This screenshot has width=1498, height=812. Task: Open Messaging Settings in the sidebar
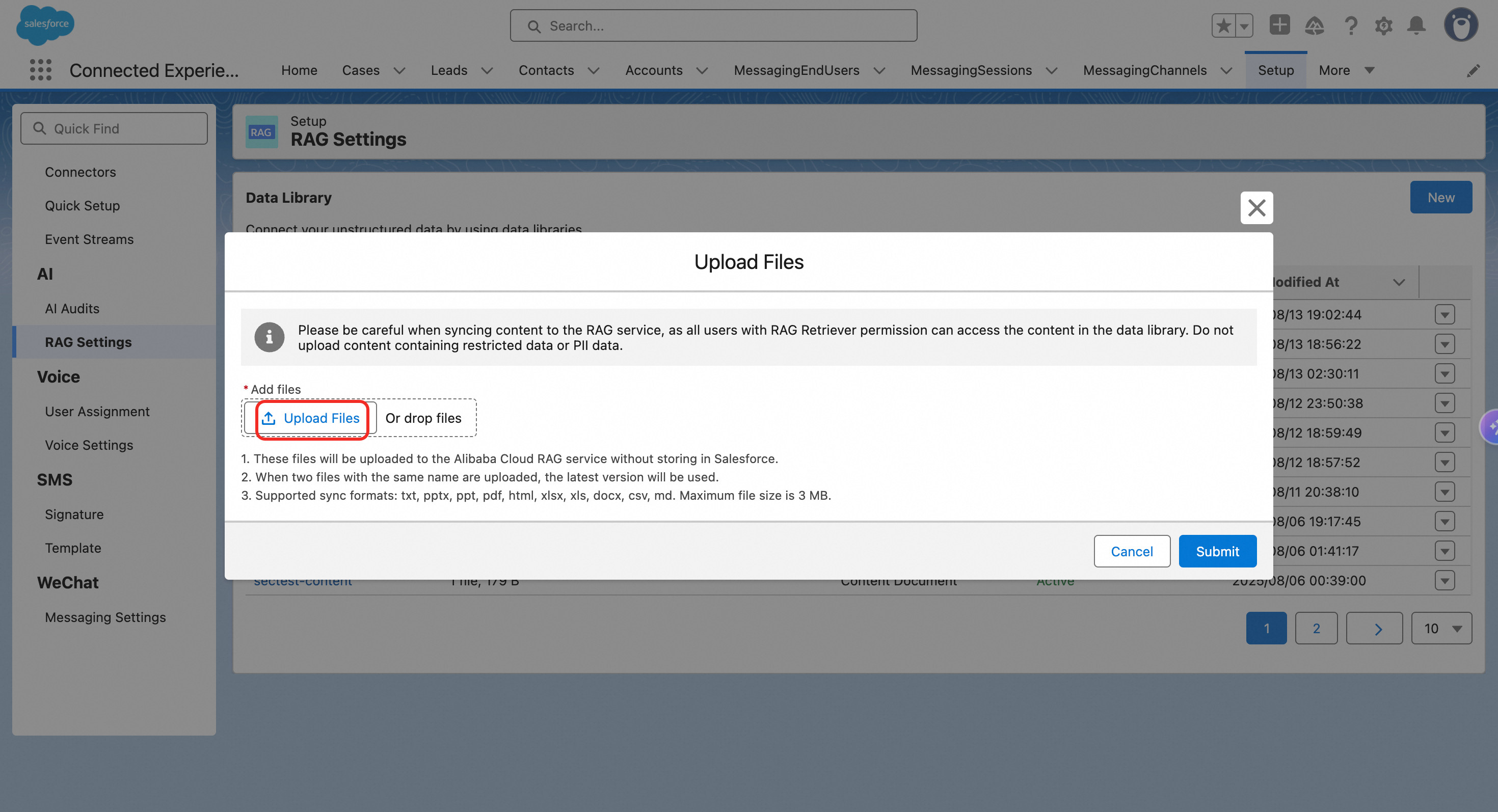105,617
